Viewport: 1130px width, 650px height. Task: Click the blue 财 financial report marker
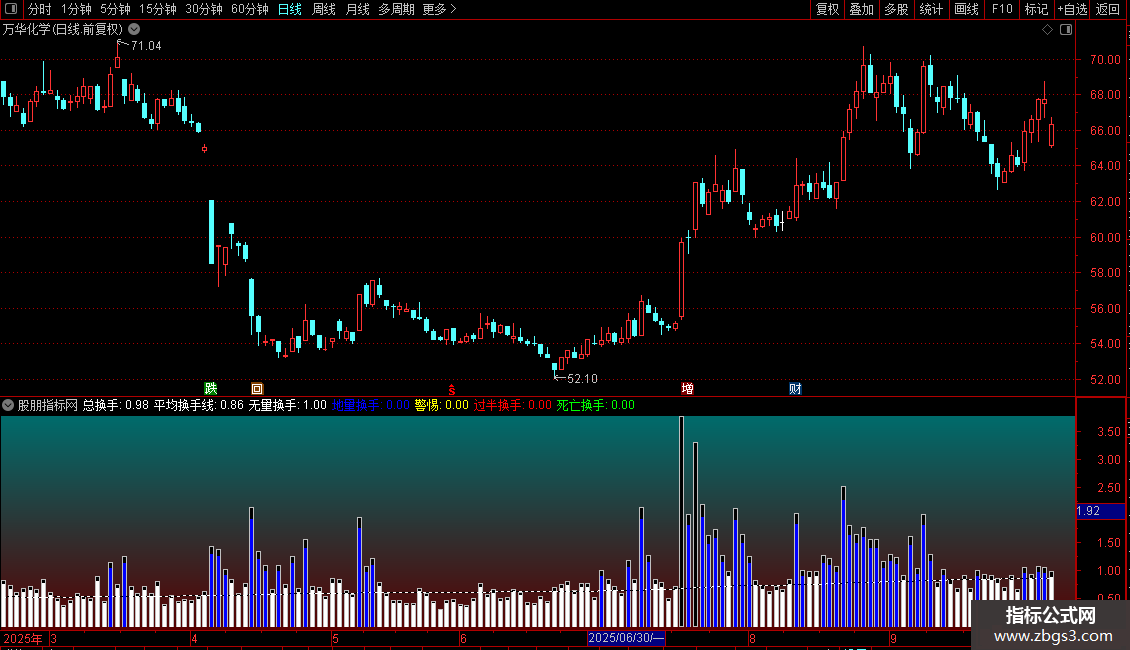point(795,388)
